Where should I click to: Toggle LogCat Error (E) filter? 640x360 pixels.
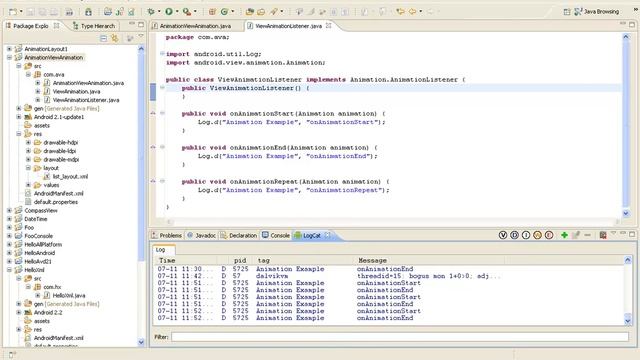[549, 235]
